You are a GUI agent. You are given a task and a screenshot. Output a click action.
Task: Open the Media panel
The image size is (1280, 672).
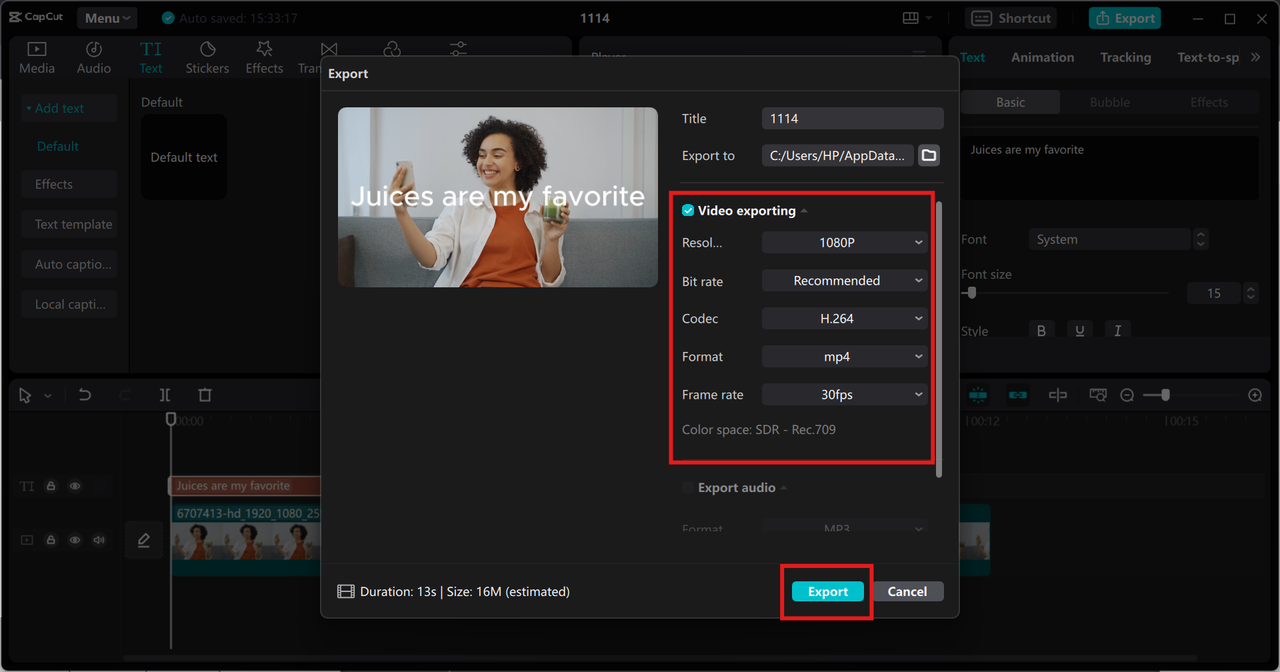(x=37, y=56)
